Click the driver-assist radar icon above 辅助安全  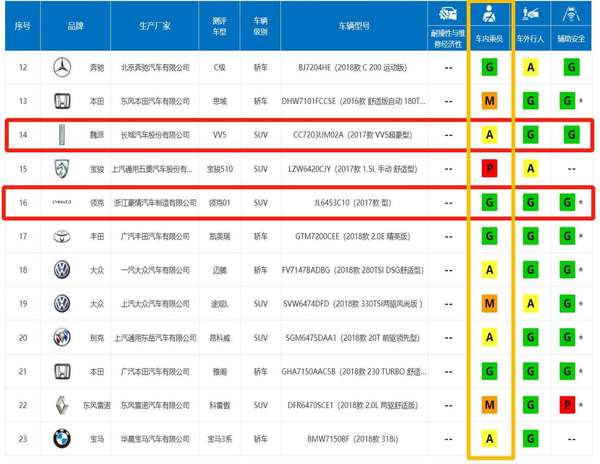[571, 14]
